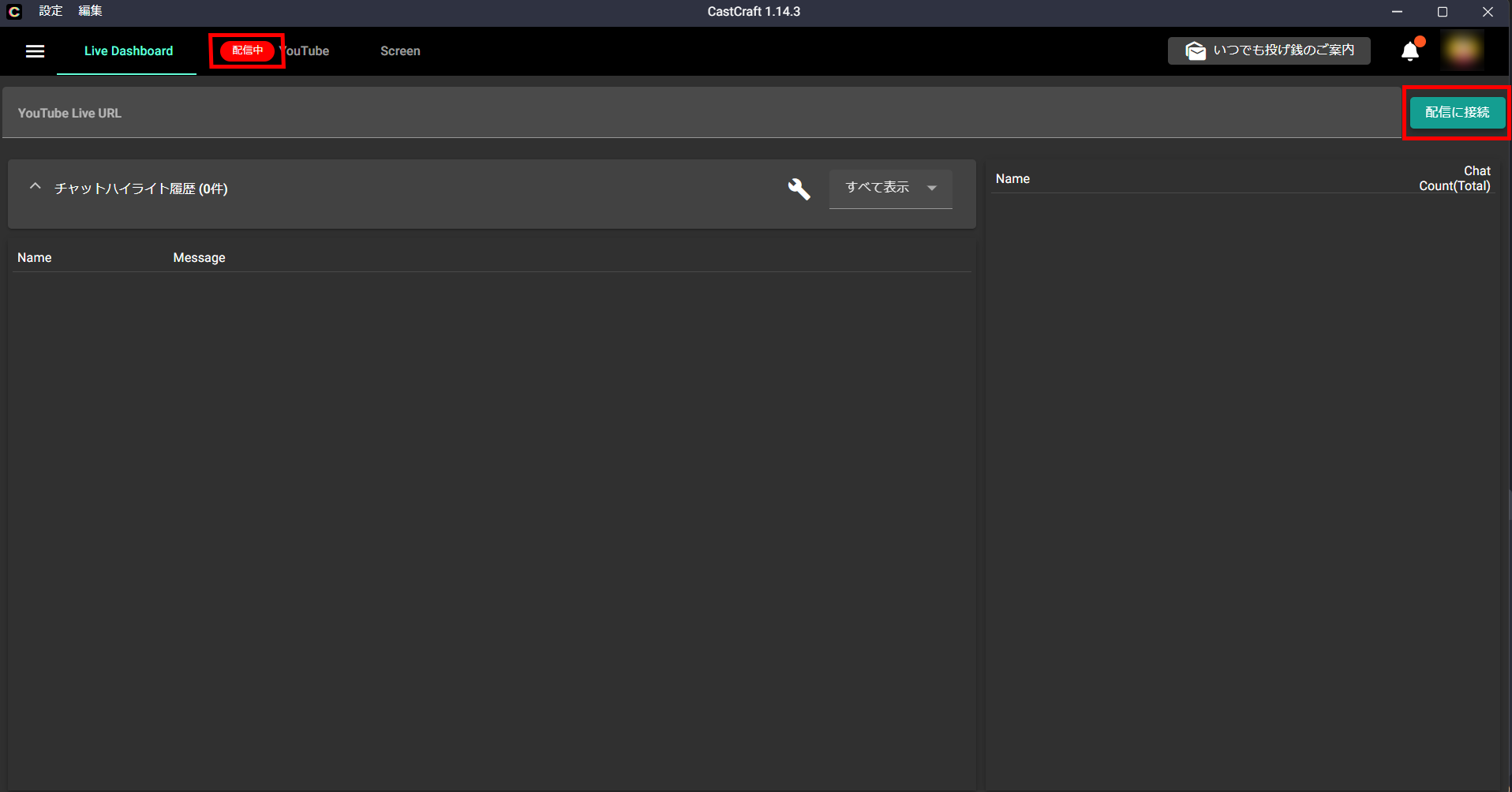Image resolution: width=1512 pixels, height=792 pixels.
Task: Open the hamburger navigation menu
Action: tap(35, 51)
